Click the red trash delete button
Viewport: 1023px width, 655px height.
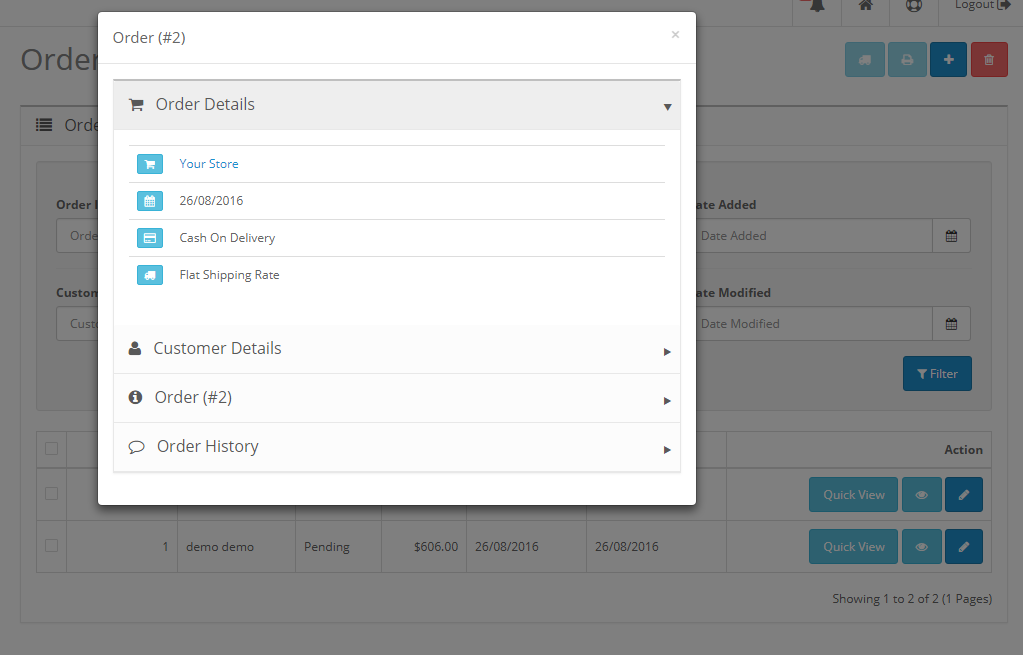989,60
